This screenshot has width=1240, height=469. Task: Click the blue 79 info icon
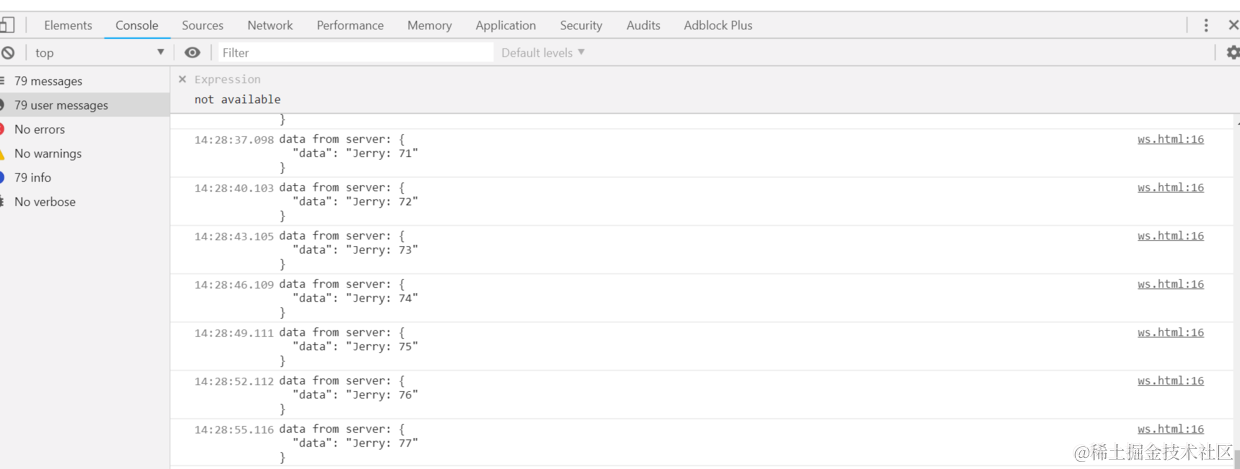click(x=3, y=177)
